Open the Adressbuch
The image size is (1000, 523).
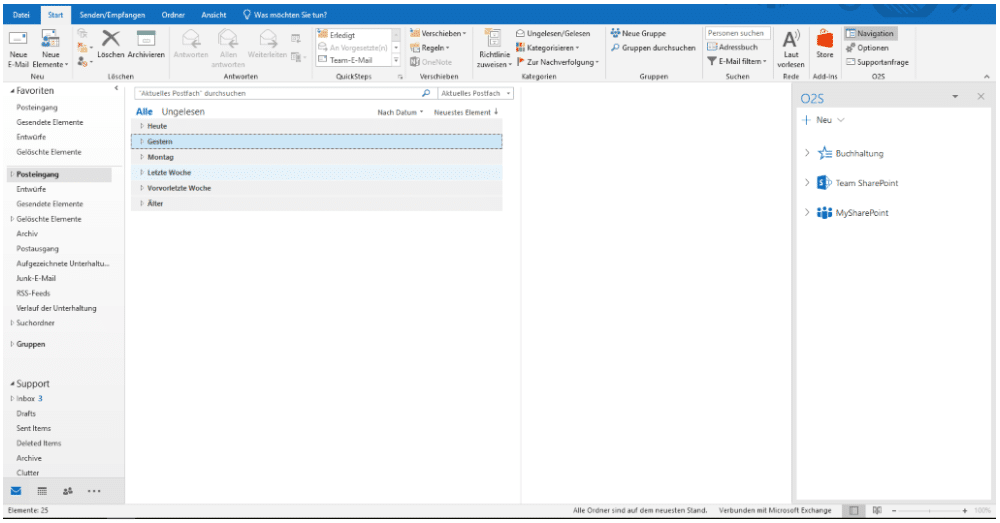tap(735, 47)
